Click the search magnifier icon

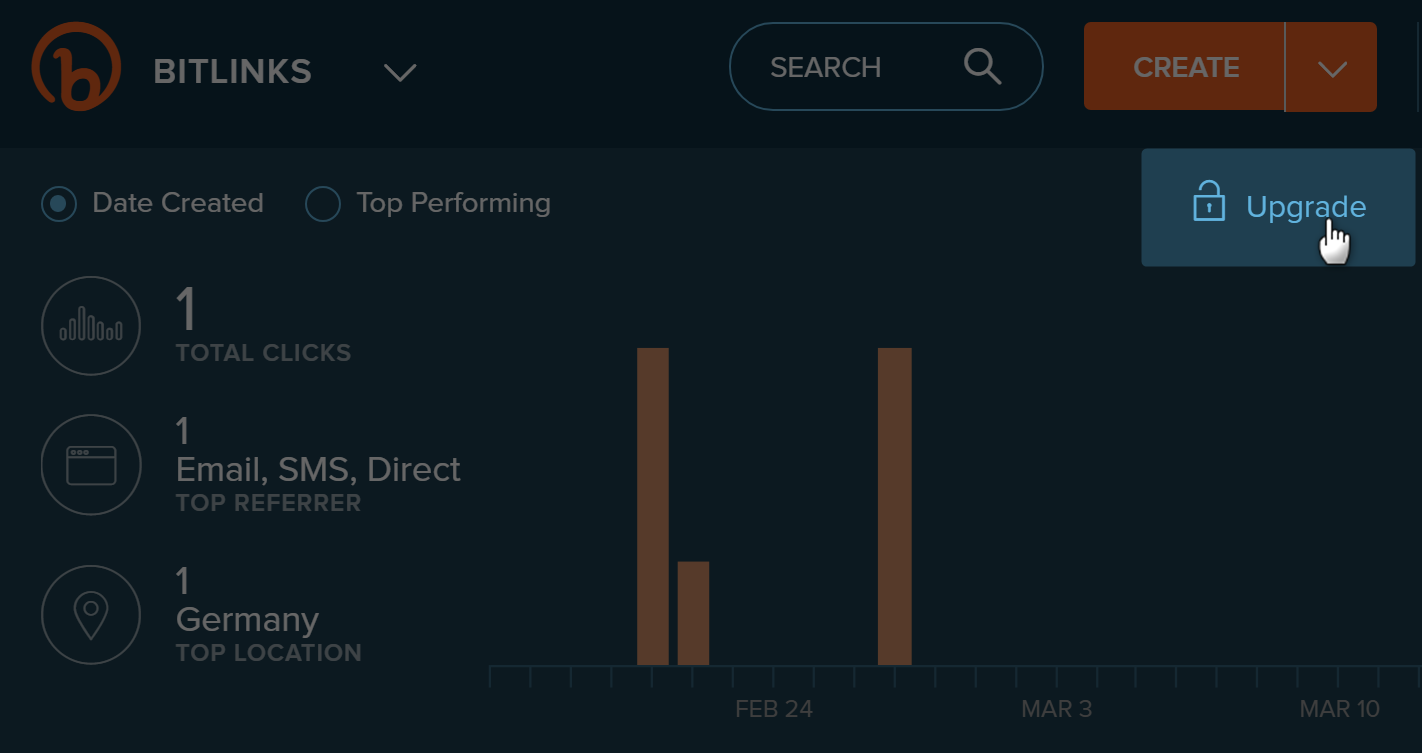tap(982, 67)
